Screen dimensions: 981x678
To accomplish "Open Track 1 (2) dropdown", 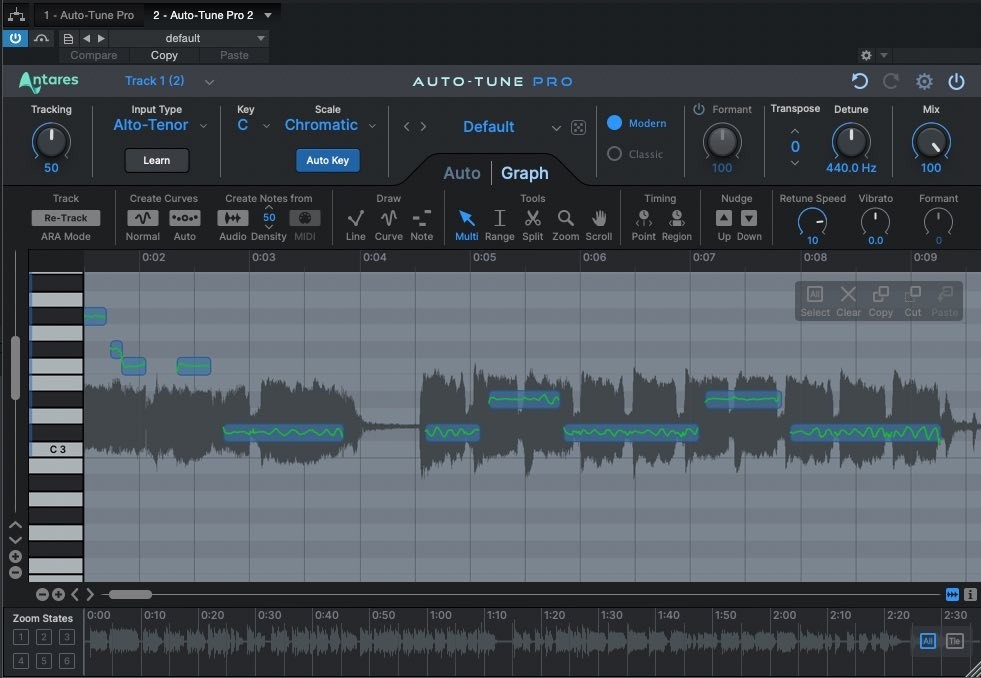I will click(x=209, y=82).
